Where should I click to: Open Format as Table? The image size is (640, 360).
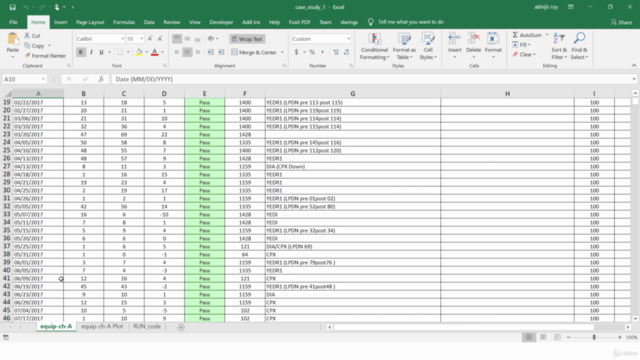404,46
